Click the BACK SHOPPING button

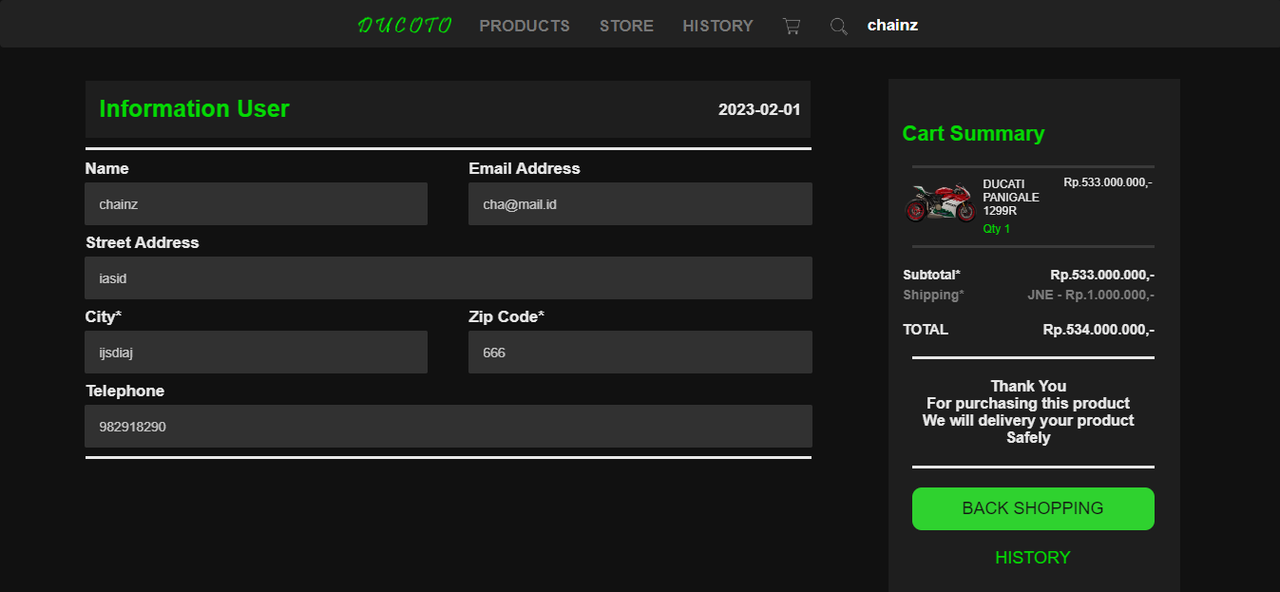pos(1033,509)
